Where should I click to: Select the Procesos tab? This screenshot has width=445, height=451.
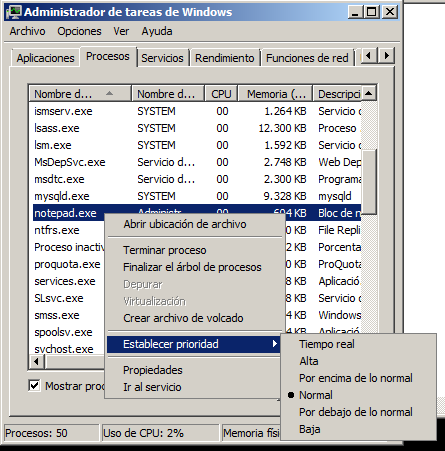(108, 56)
